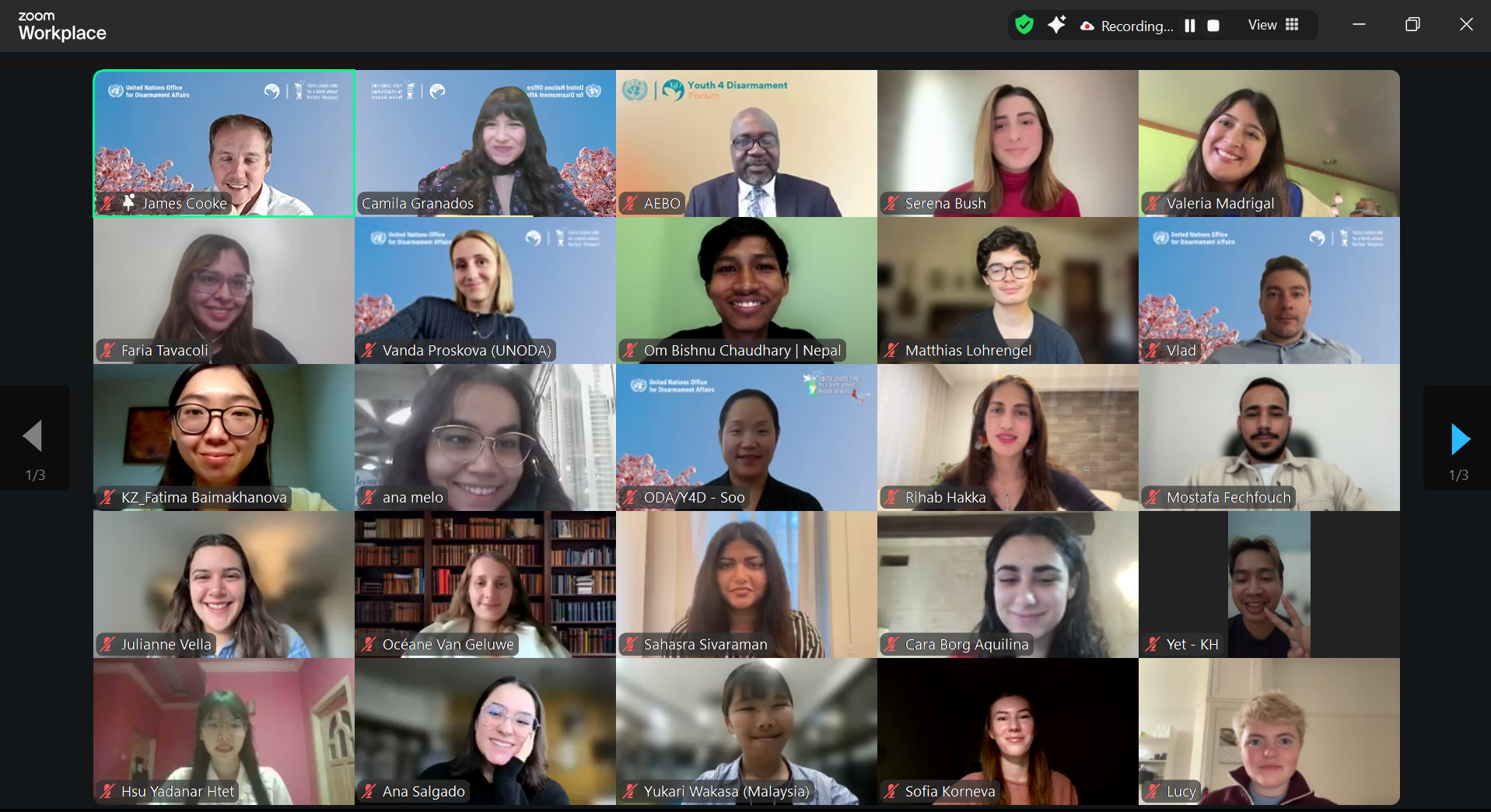Select the AEBO participant video tile

[x=747, y=143]
